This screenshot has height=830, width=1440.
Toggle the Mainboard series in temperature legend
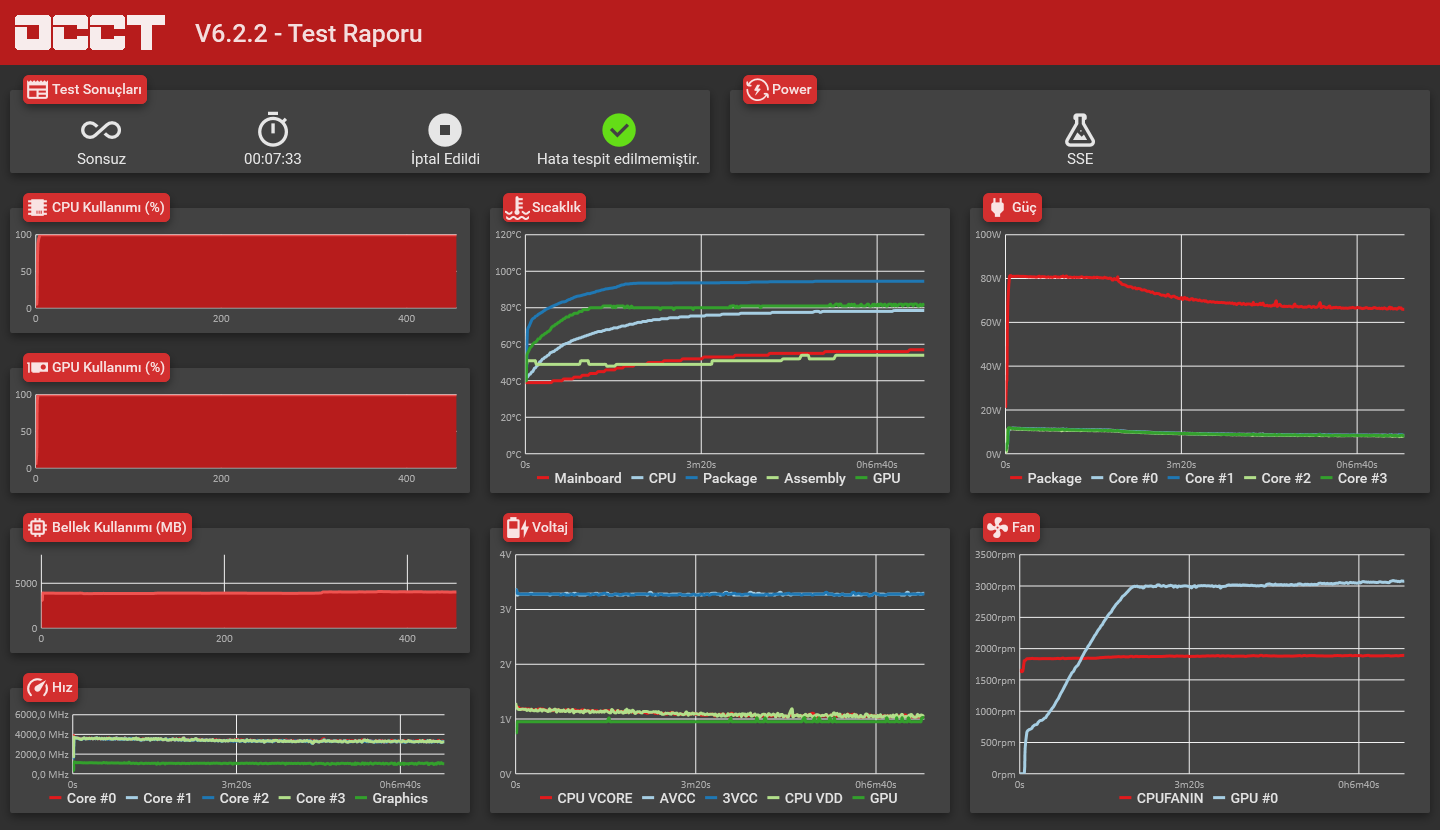tap(579, 478)
